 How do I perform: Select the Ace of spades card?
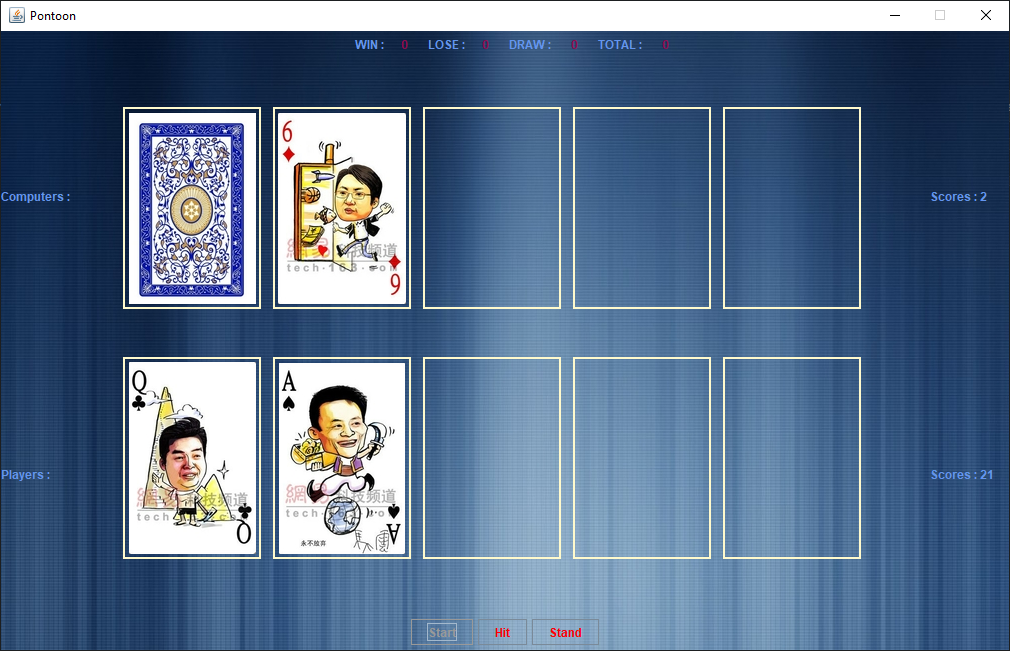tap(341, 457)
